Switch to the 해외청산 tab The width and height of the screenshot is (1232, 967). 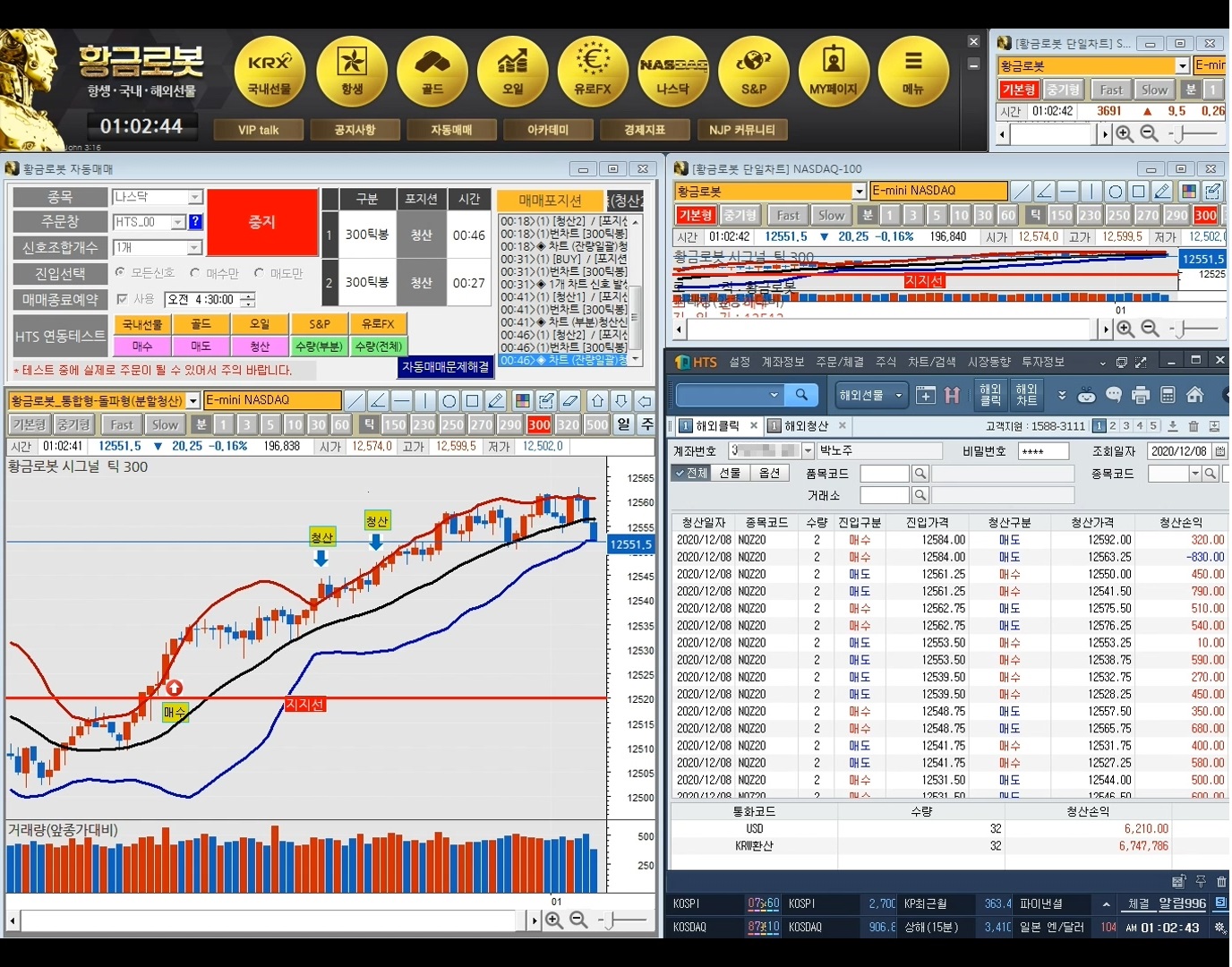coord(808,426)
